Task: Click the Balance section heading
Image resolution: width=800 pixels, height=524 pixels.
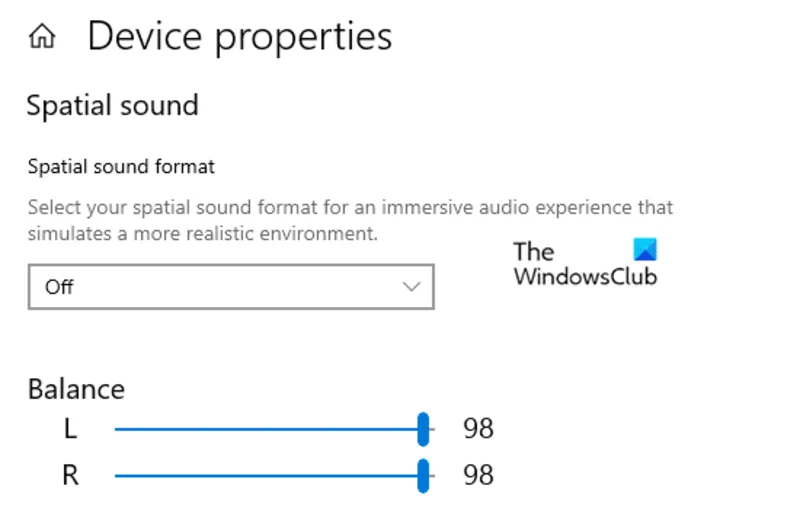Action: (x=76, y=389)
